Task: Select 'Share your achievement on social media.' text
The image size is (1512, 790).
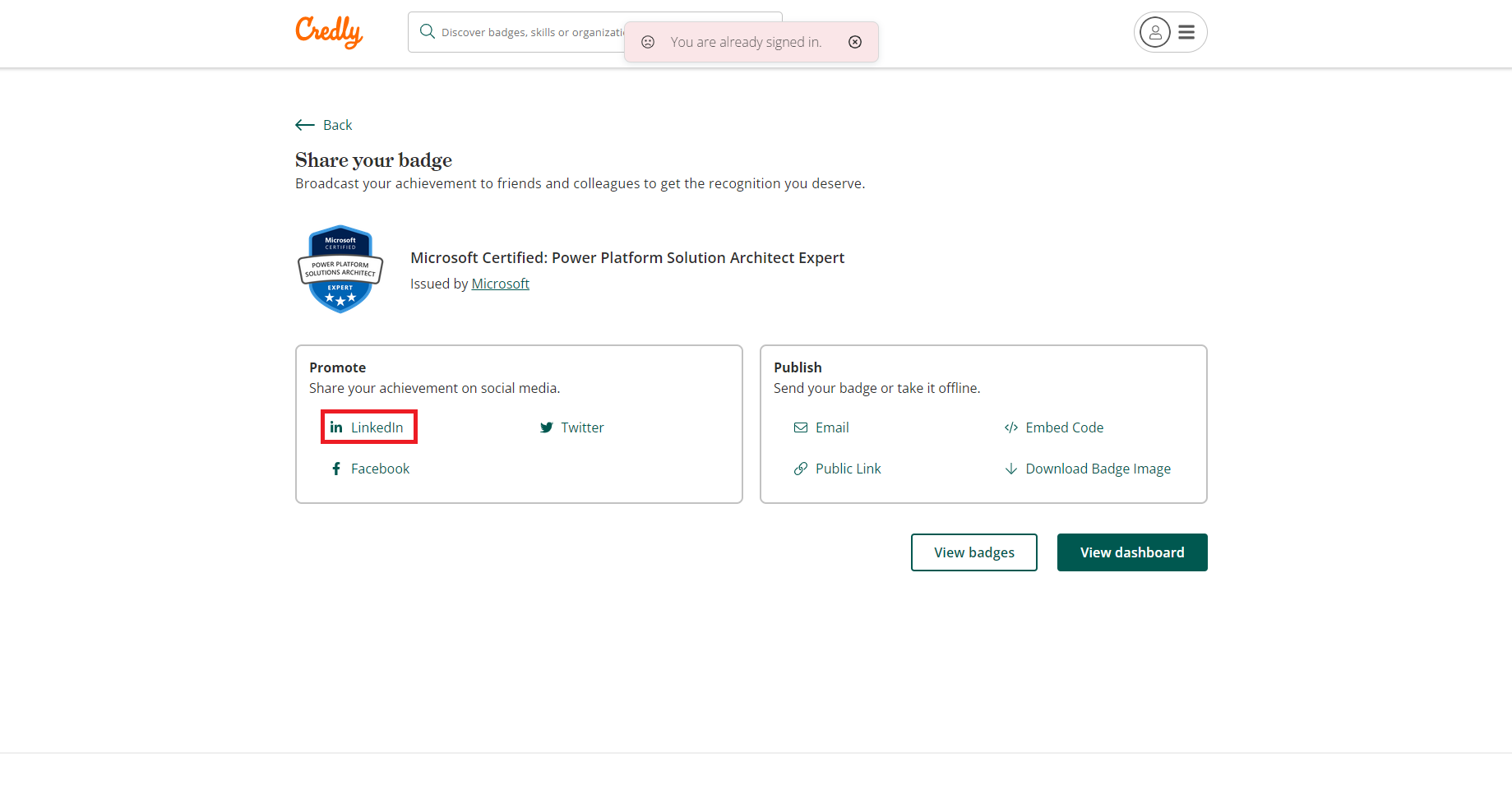Action: click(x=434, y=388)
